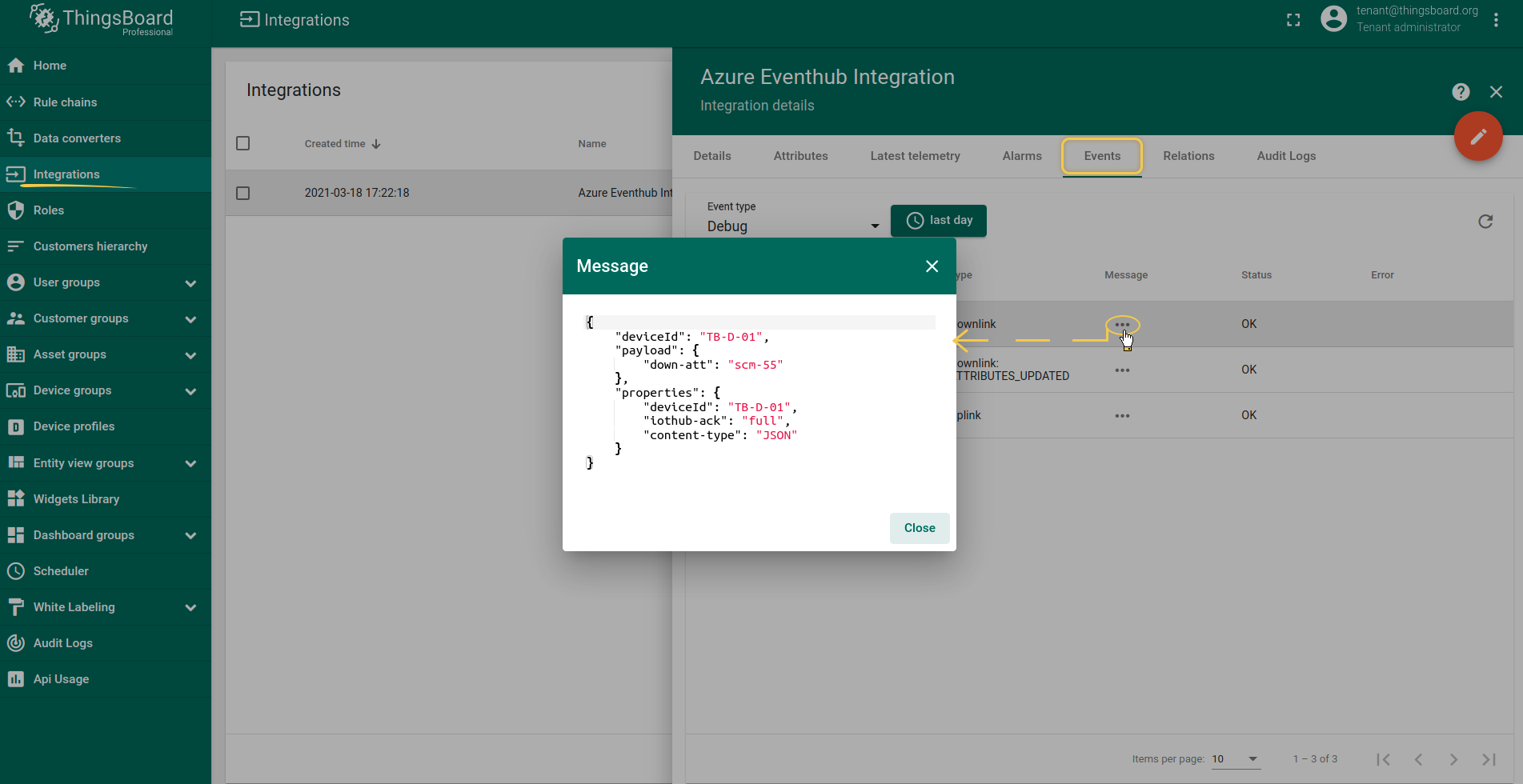The width and height of the screenshot is (1523, 784).
Task: Open Customers hierarchy page
Action: (x=106, y=246)
